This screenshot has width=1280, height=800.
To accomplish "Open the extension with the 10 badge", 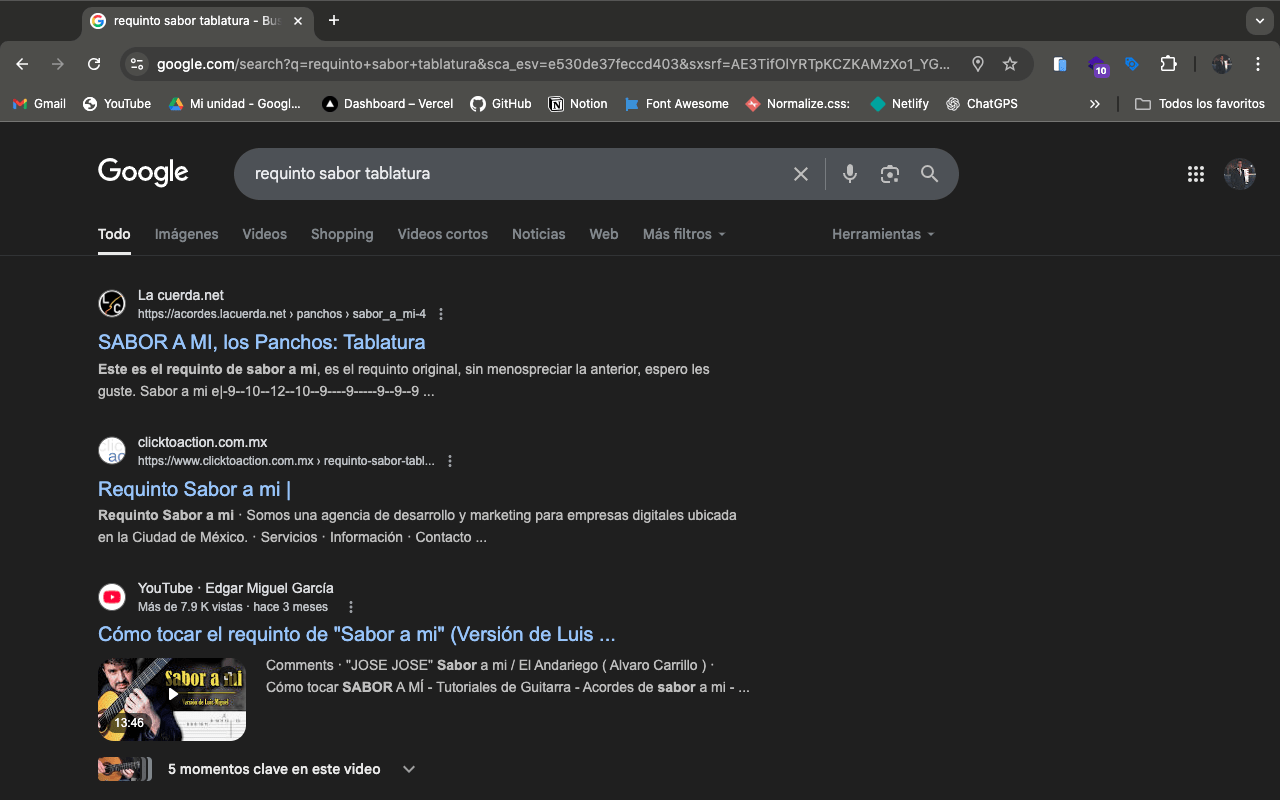I will pyautogui.click(x=1097, y=66).
